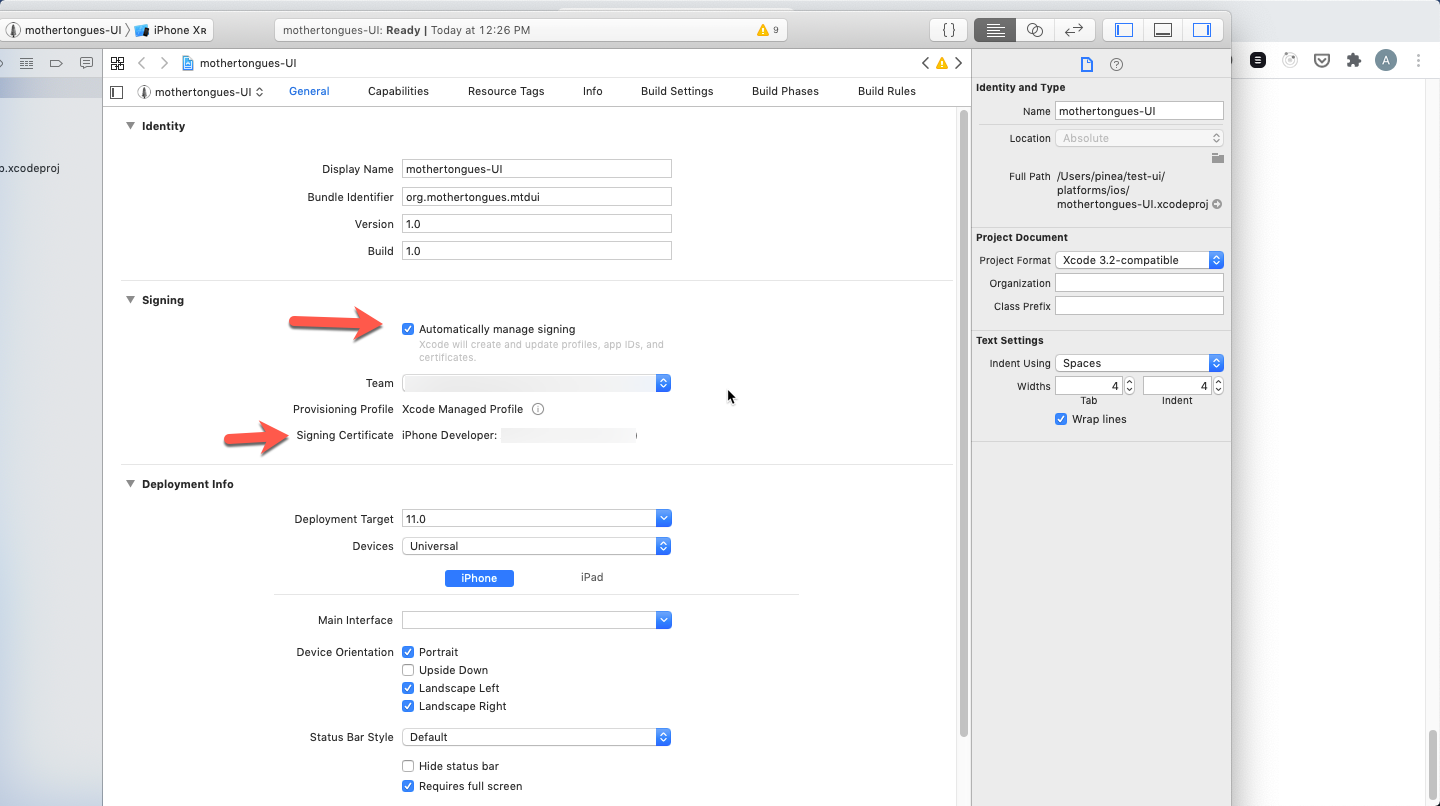Toggle the project and targets list sidebar
1440x806 pixels.
[x=117, y=92]
